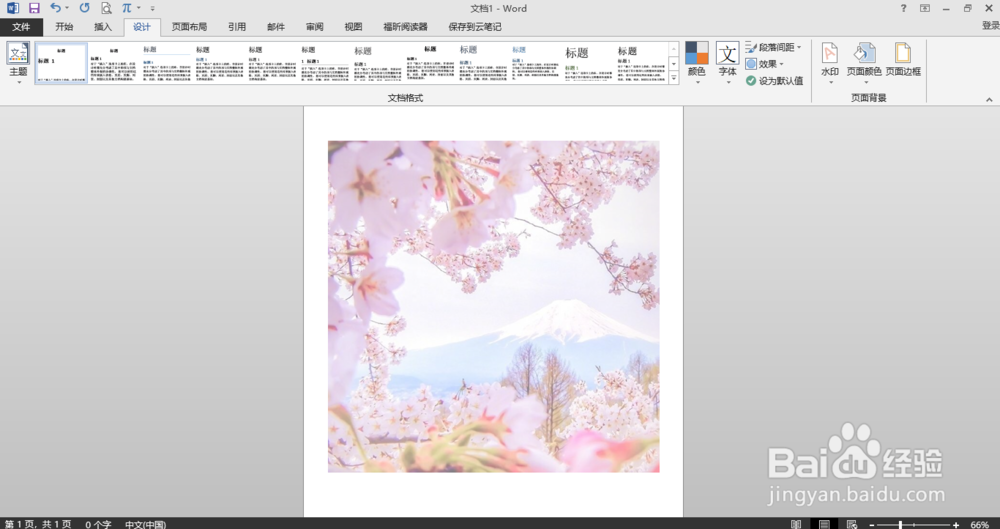
Task: Click the 66% zoom level
Action: [x=980, y=525]
